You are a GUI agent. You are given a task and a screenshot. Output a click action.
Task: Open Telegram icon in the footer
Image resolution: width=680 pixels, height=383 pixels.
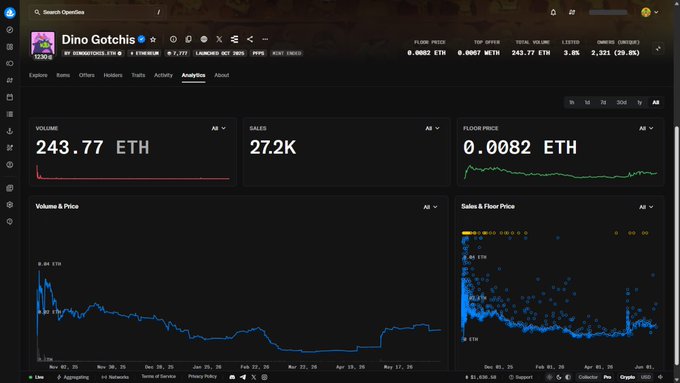point(243,377)
